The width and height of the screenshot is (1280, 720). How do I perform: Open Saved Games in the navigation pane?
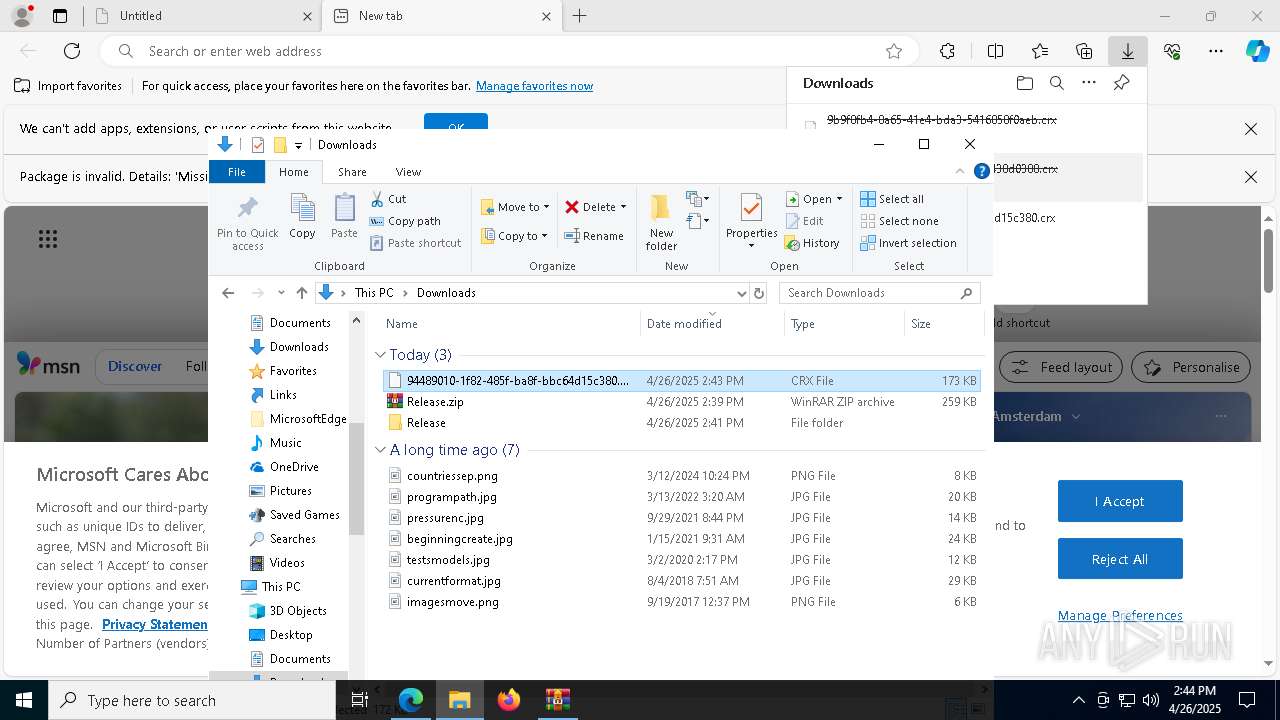305,515
